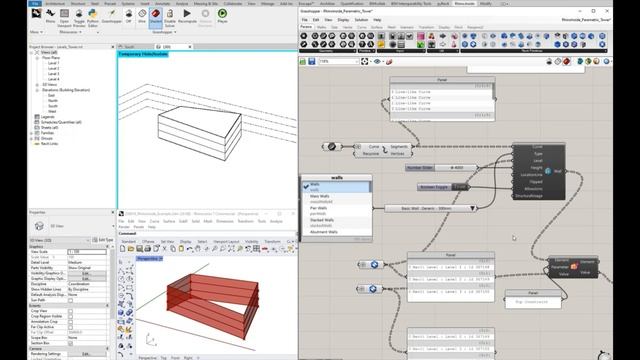The image size is (640, 360).
Task: Toggle the Crop View checkbox
Action: (70, 311)
